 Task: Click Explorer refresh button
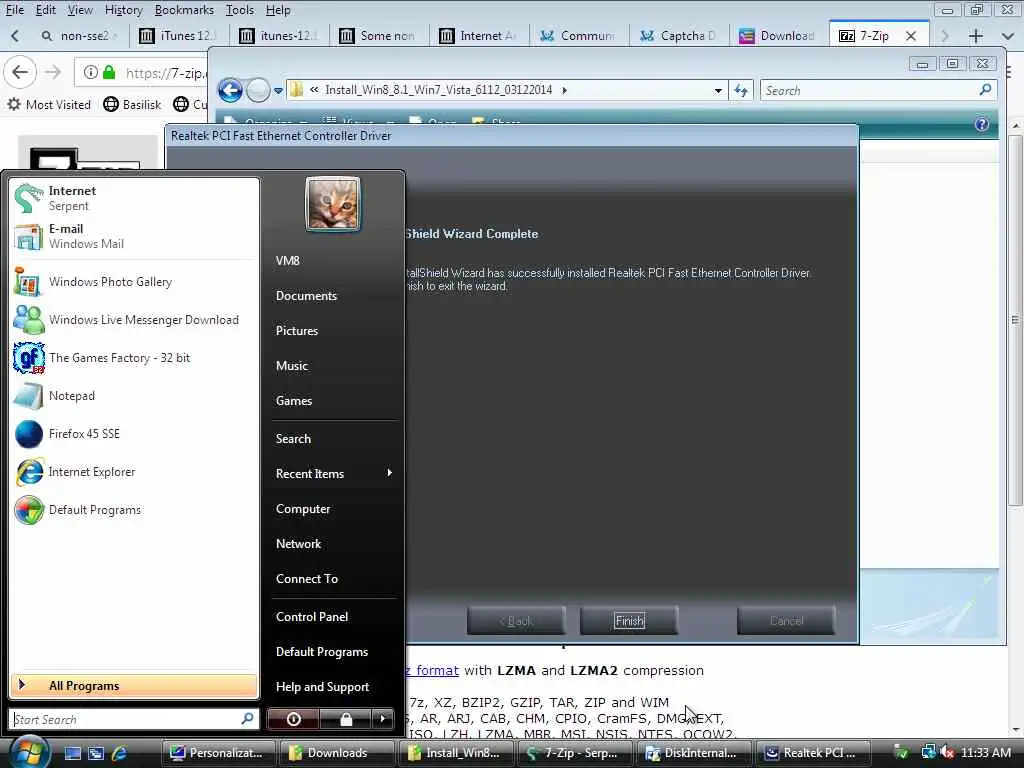(x=741, y=90)
